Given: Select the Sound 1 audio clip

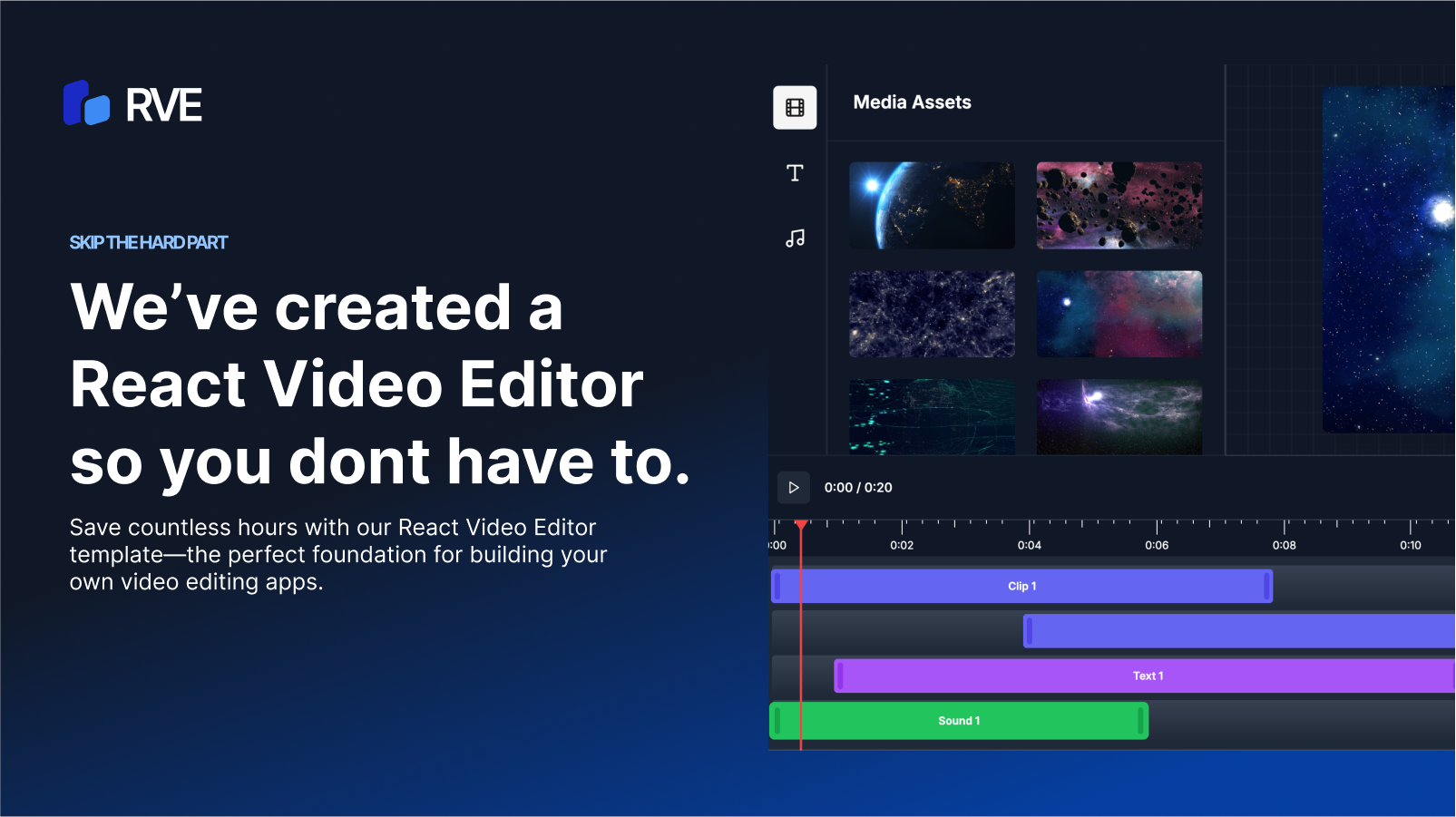Looking at the screenshot, I should (959, 720).
